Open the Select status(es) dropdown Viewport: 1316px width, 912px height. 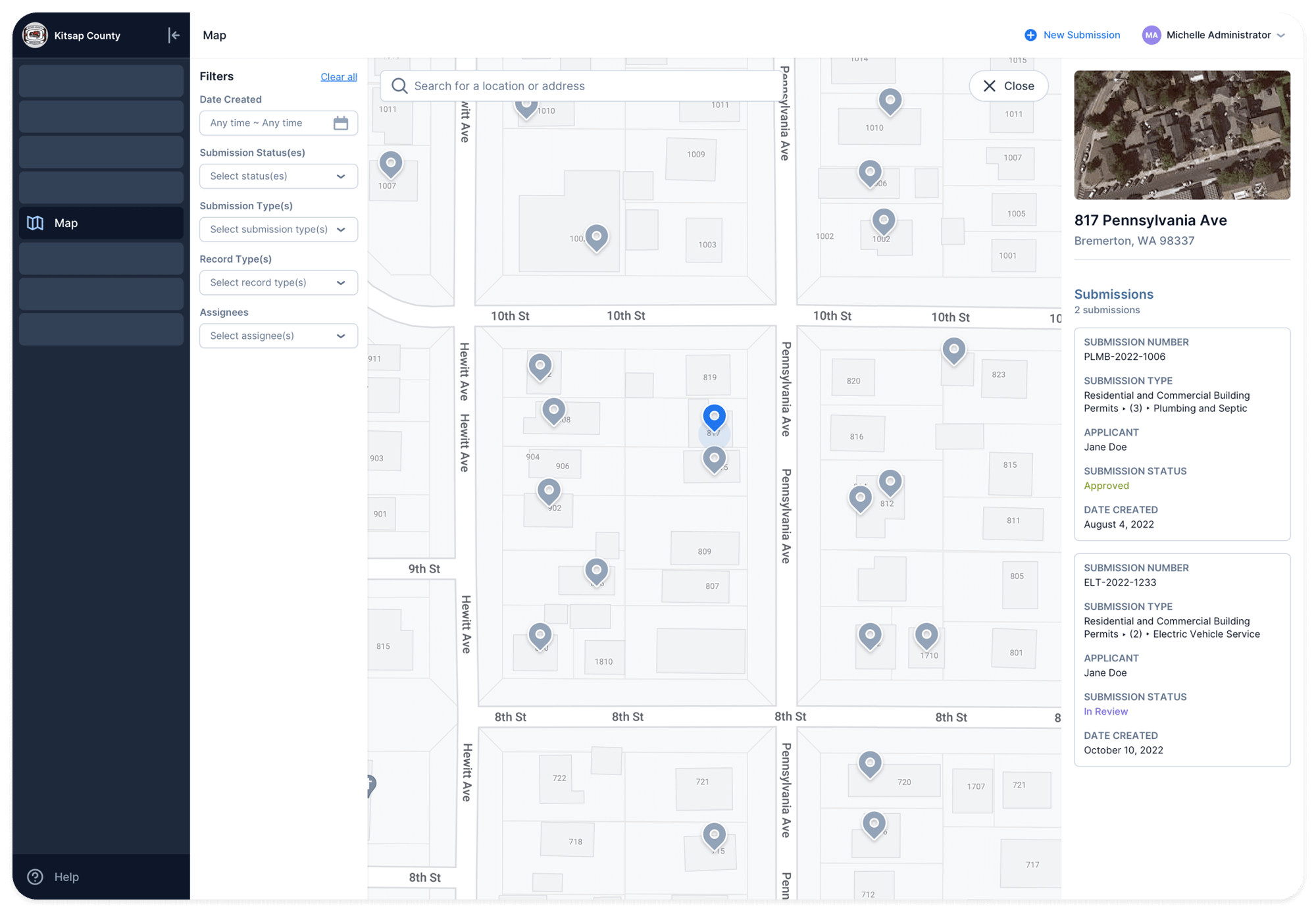click(x=278, y=176)
